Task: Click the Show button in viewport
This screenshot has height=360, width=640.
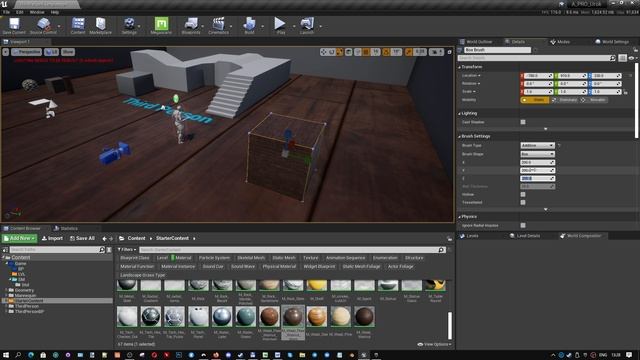Action: point(68,52)
